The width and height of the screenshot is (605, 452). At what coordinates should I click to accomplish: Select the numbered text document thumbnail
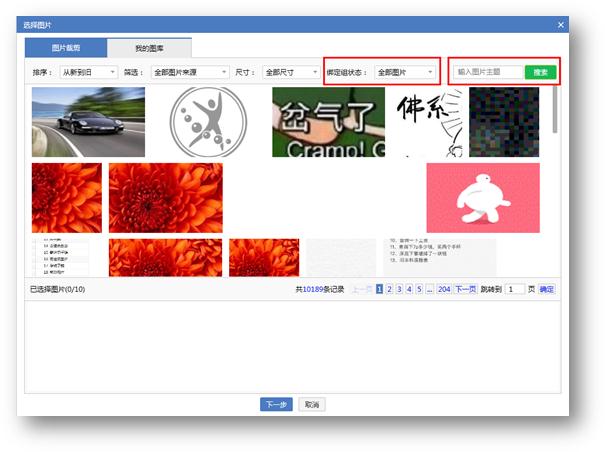pos(439,257)
